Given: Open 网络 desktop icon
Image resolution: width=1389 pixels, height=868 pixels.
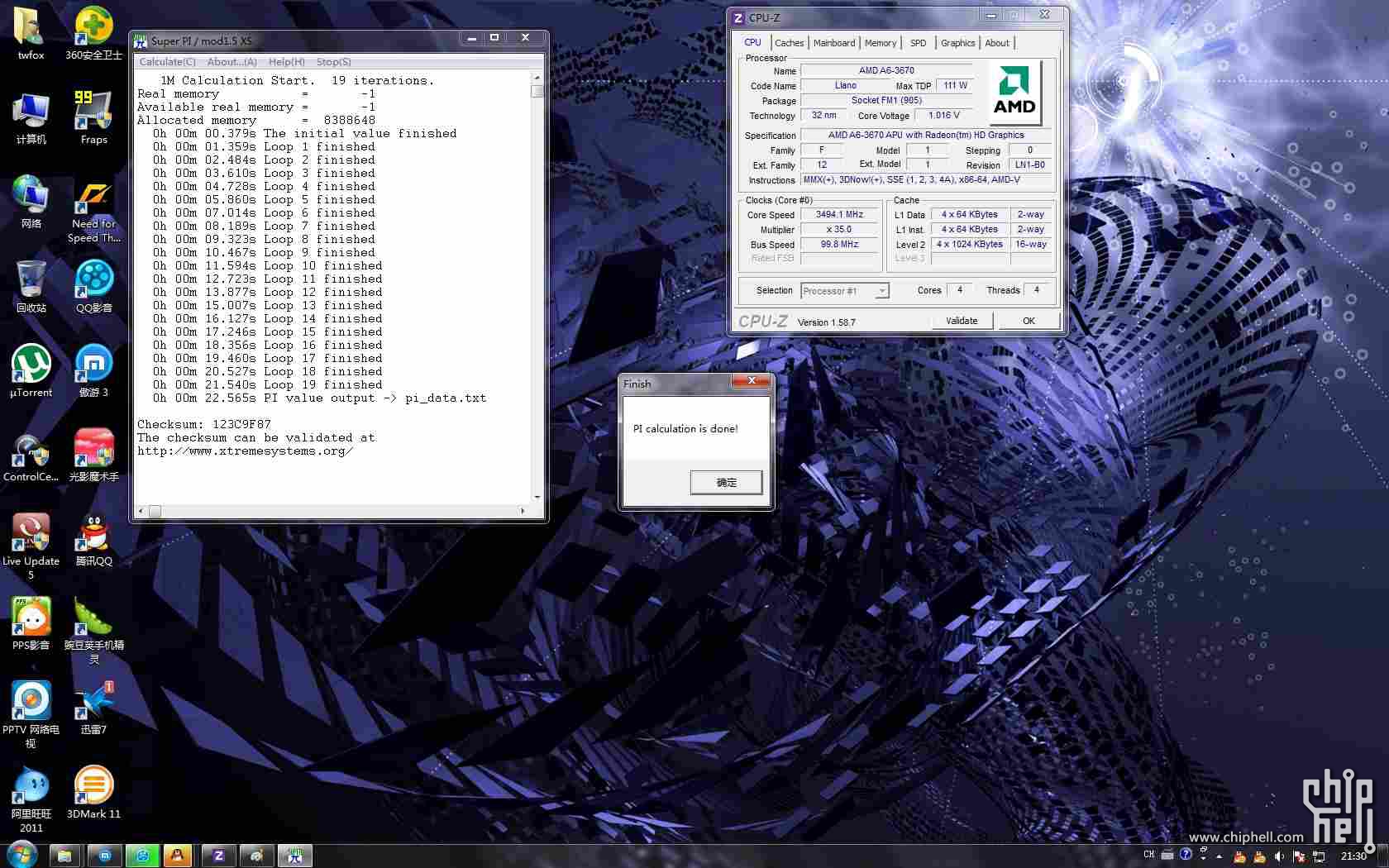Looking at the screenshot, I should (x=31, y=203).
